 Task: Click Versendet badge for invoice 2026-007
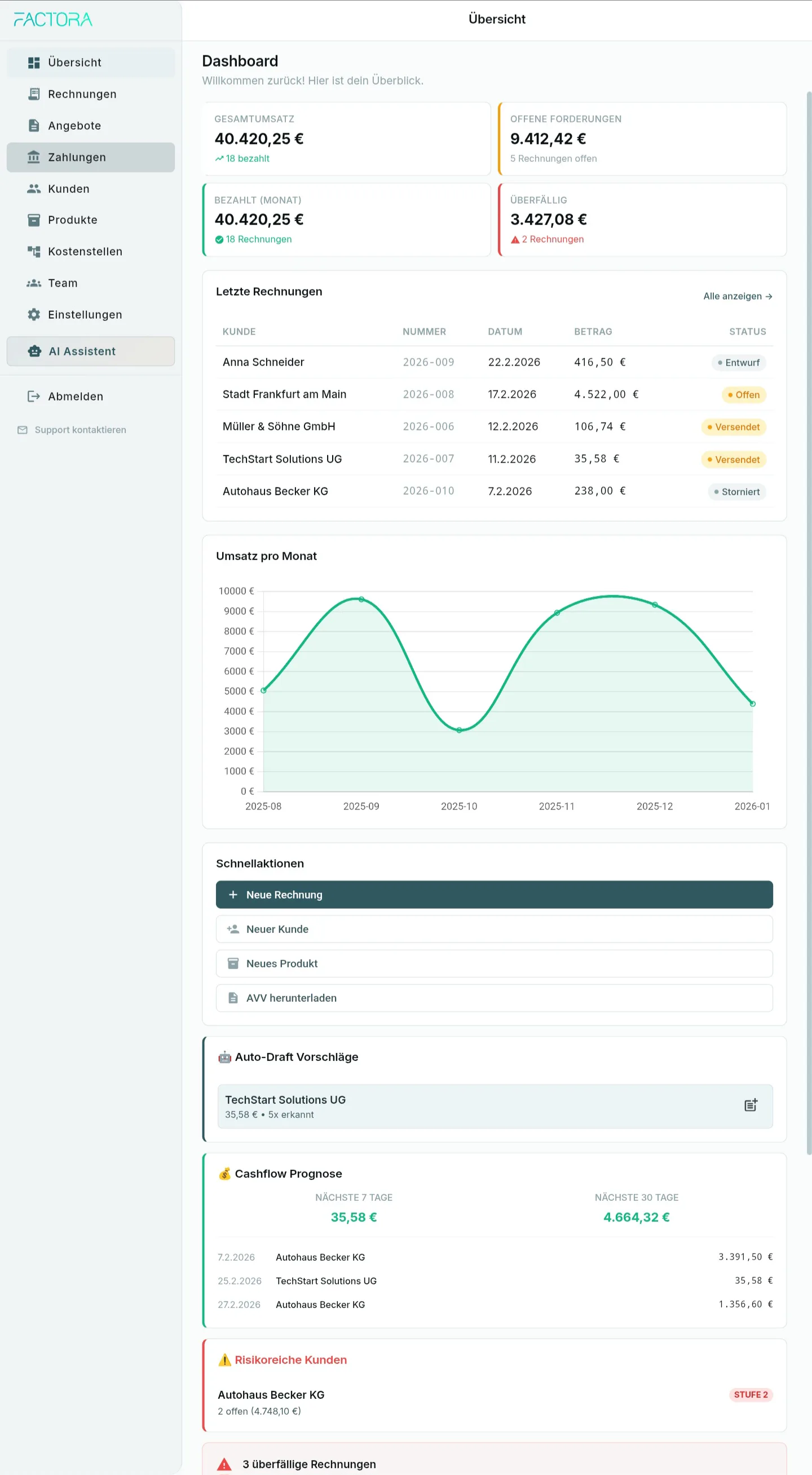pos(733,459)
